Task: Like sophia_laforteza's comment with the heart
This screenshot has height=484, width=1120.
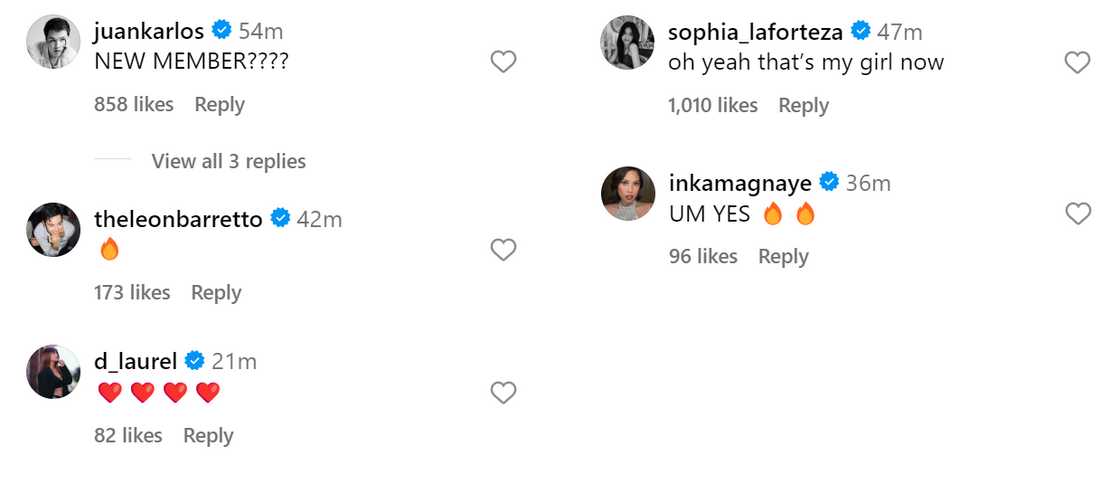Action: click(x=1077, y=63)
